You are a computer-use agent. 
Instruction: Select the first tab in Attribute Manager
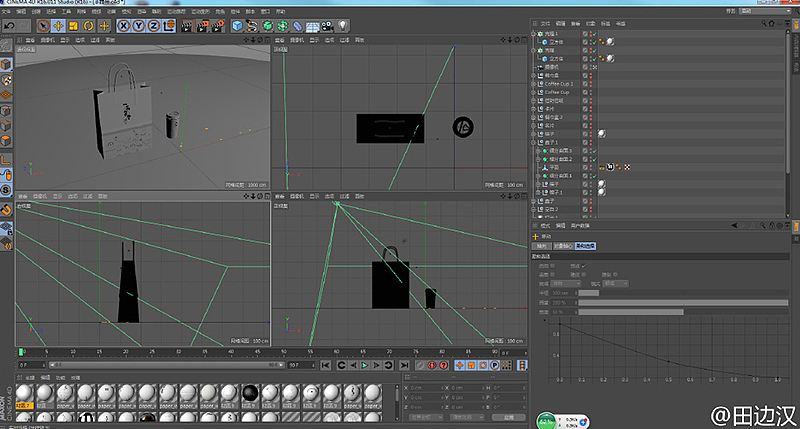pyautogui.click(x=541, y=246)
